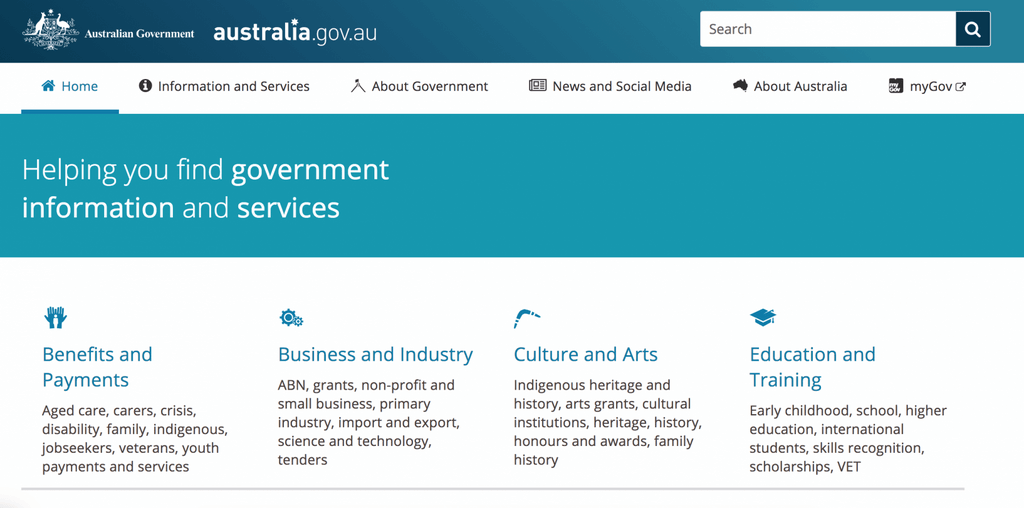Open the Education and Training heading link

(812, 367)
